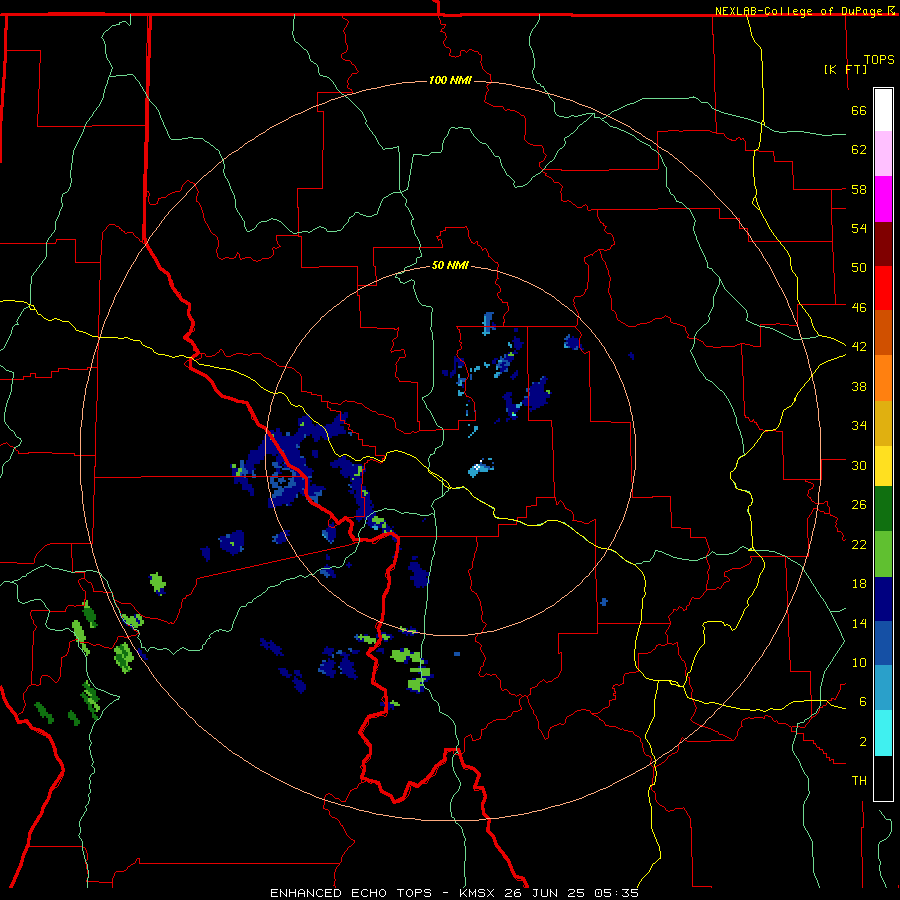Click the black TH threshold swatch
Image resolution: width=900 pixels, height=900 pixels.
(x=883, y=778)
